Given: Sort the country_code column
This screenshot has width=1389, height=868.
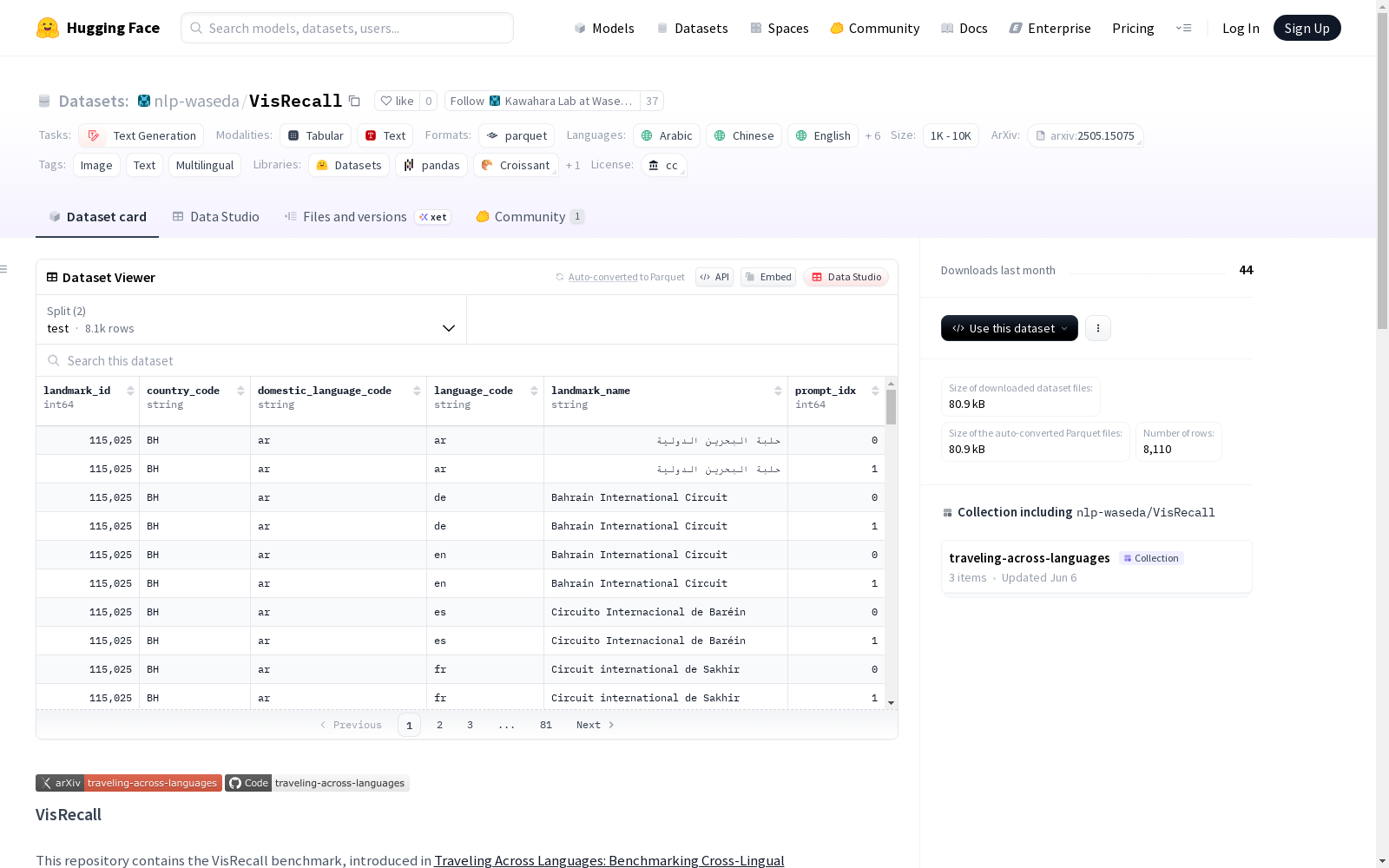Looking at the screenshot, I should click(240, 391).
